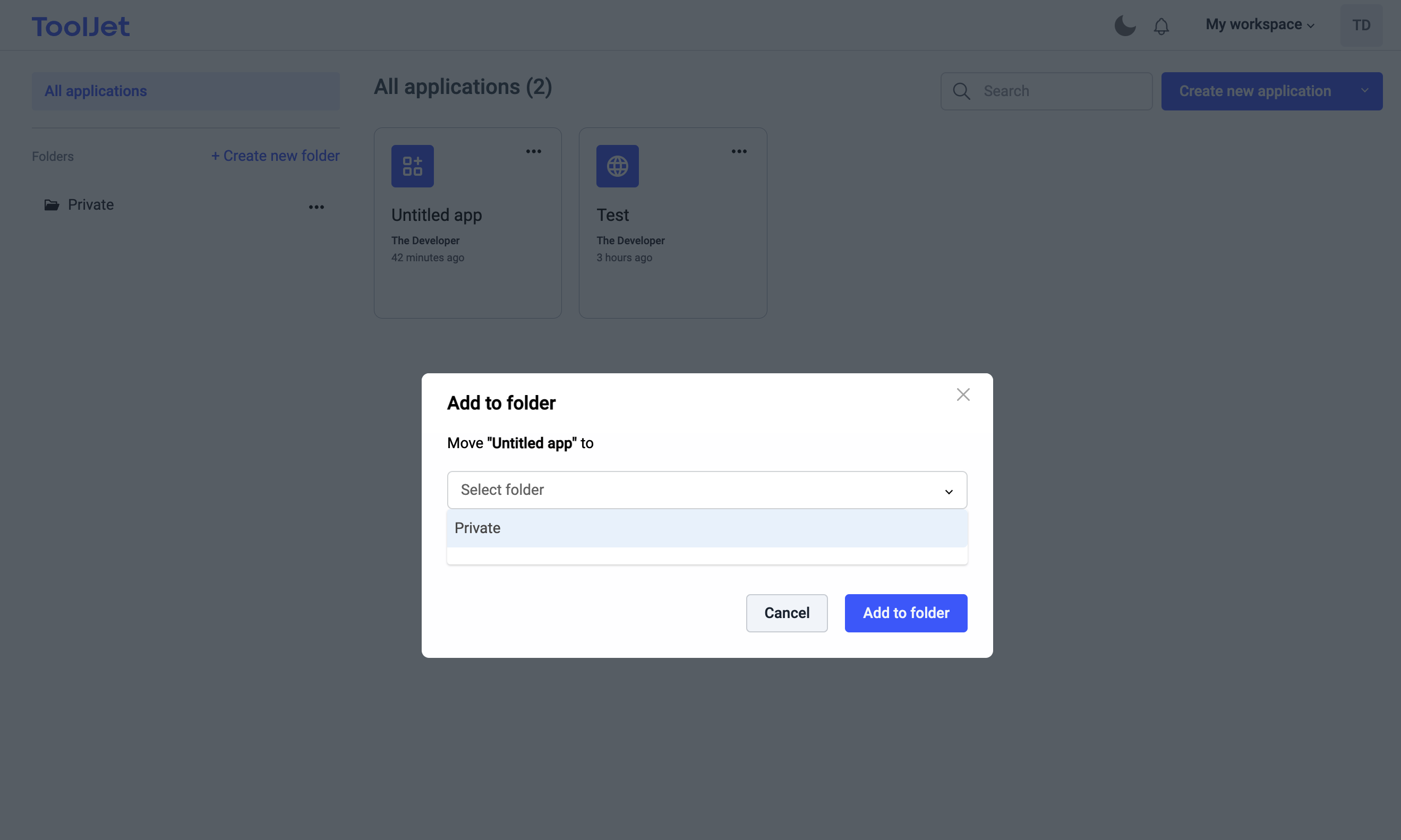1401x840 pixels.
Task: Click the search magnifier icon
Action: [x=961, y=91]
